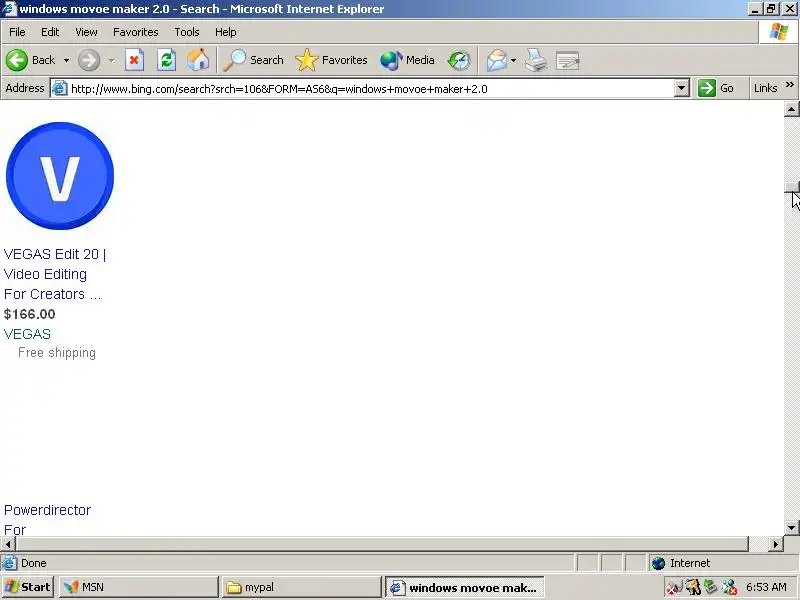The height and width of the screenshot is (600, 800).
Task: Open Favorites pane star button
Action: [x=332, y=60]
